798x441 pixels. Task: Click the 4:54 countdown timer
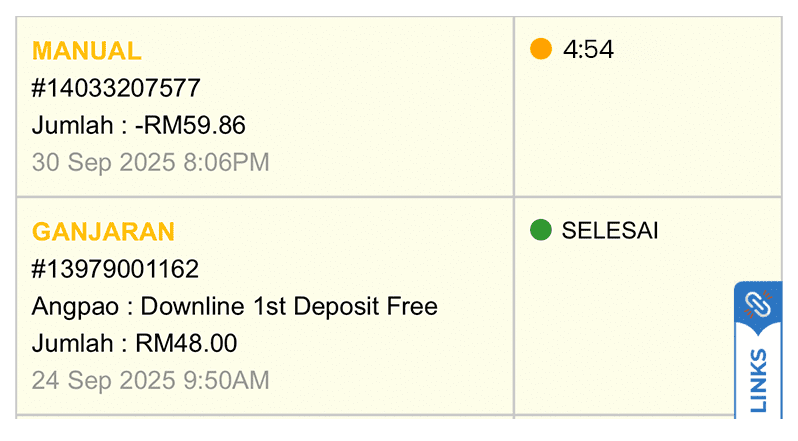[x=588, y=50]
